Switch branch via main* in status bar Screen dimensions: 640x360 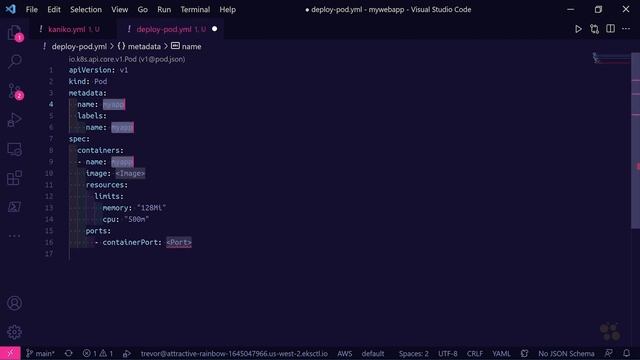[40, 353]
